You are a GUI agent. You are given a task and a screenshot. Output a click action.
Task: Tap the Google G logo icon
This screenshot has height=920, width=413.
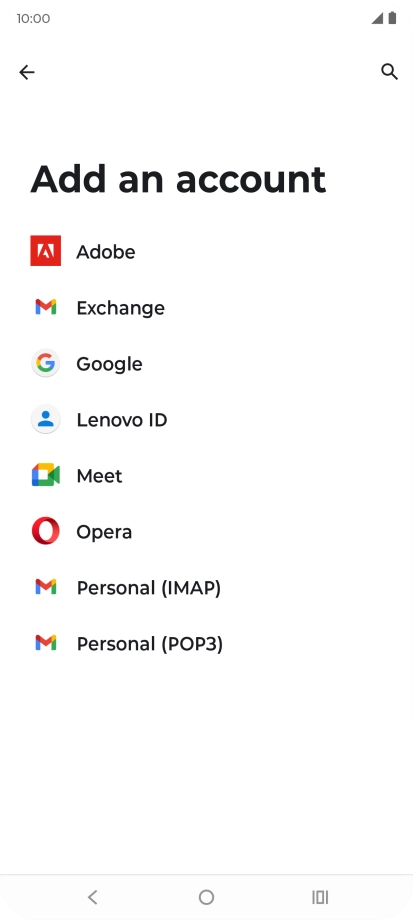46,363
